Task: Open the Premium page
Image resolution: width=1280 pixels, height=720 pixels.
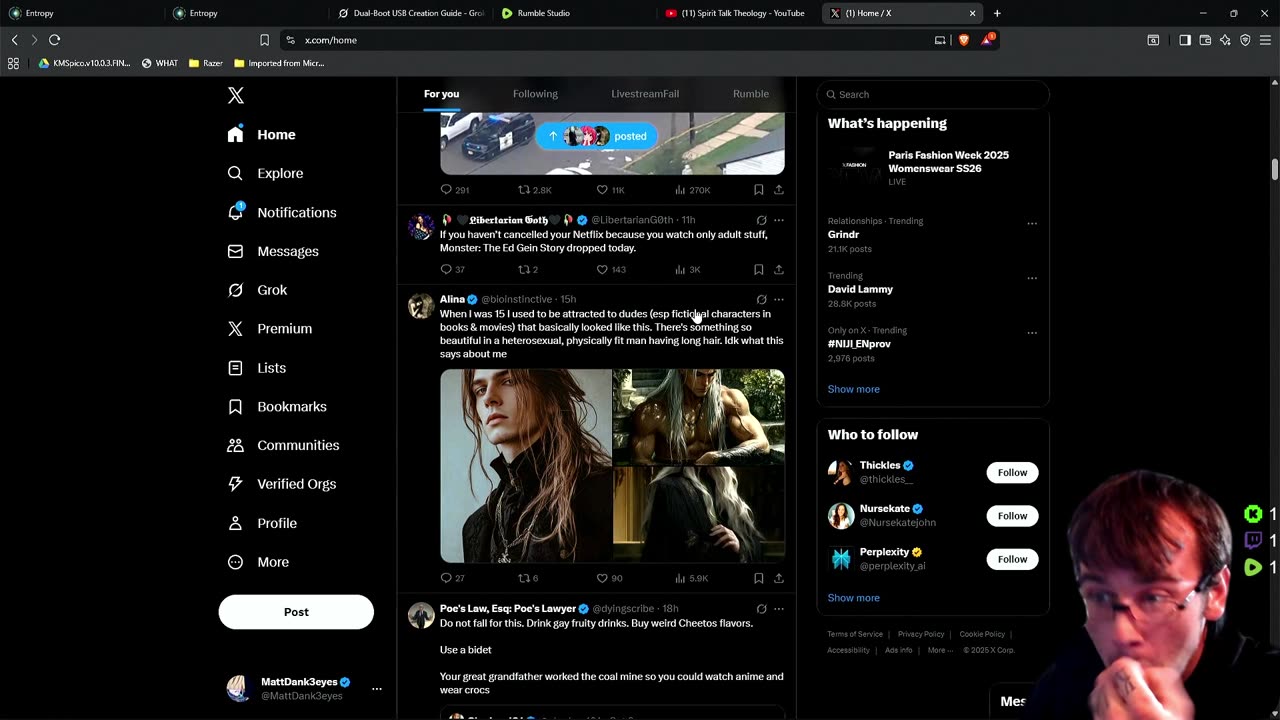Action: pyautogui.click(x=270, y=328)
